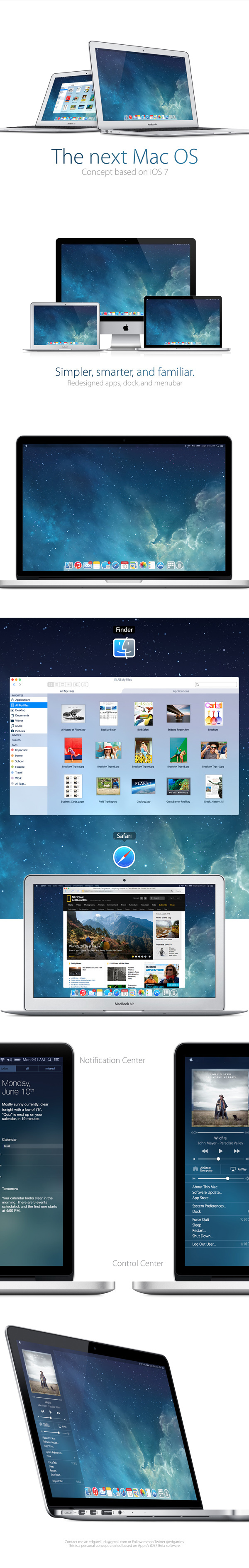The width and height of the screenshot is (249, 1568).
Task: Select A History of Flight.key file thumbnail
Action: click(x=73, y=714)
